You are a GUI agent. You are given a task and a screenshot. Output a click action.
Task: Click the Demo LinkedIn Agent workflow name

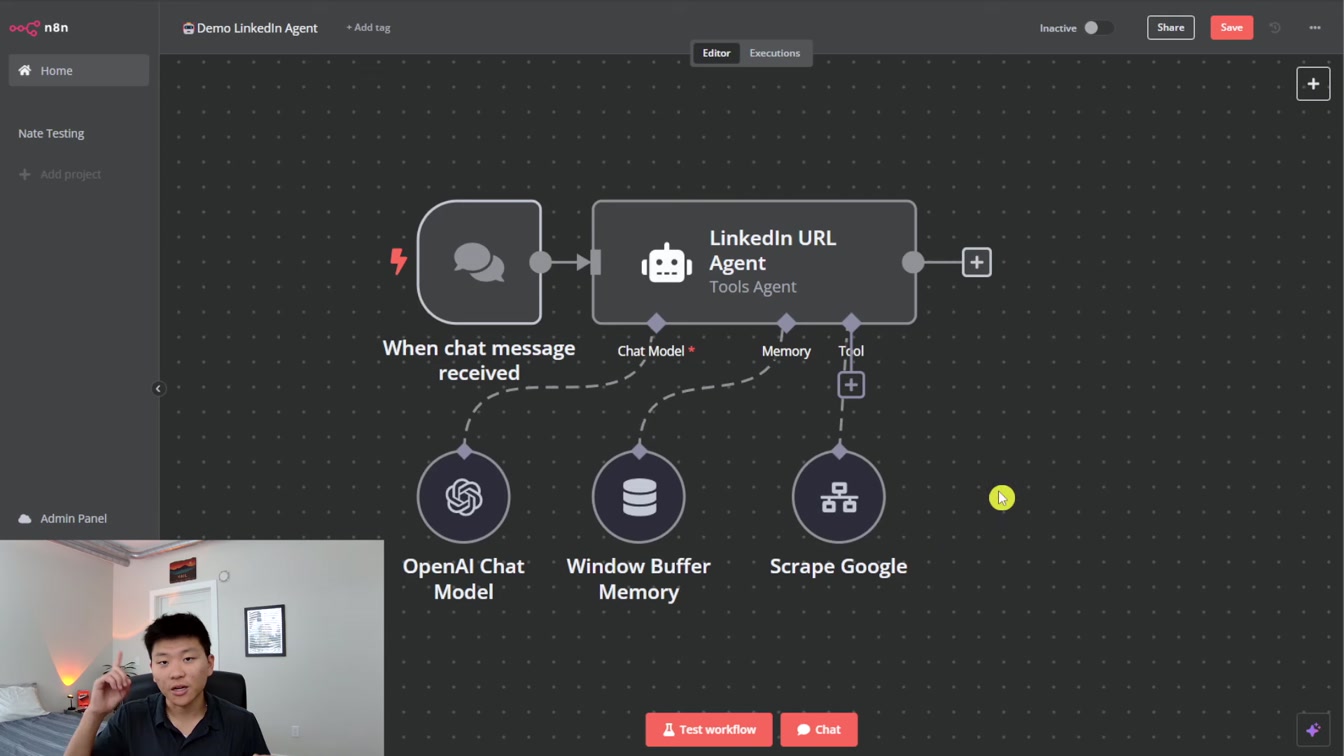pyautogui.click(x=257, y=28)
